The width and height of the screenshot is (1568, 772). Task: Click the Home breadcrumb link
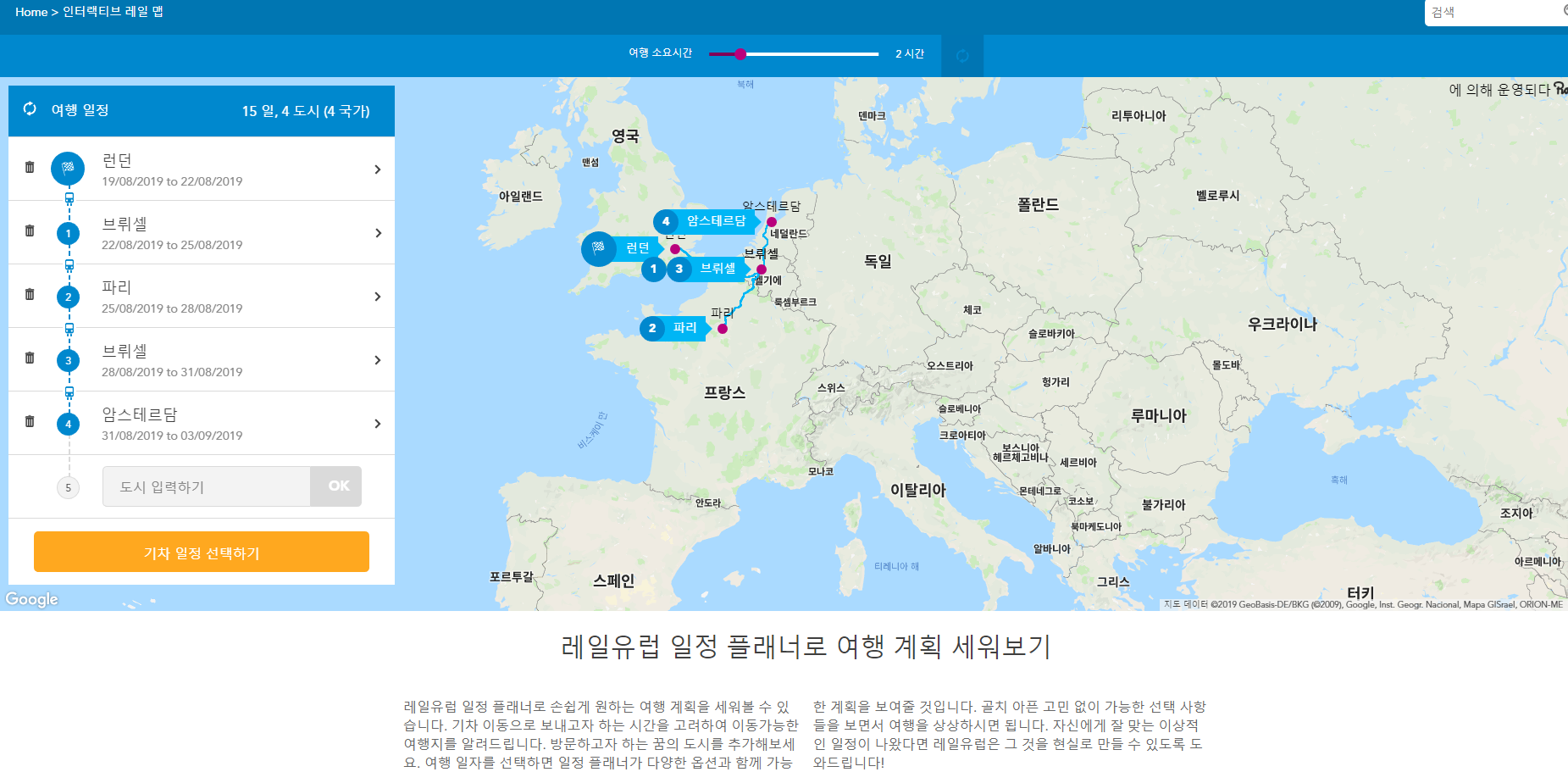[x=31, y=12]
